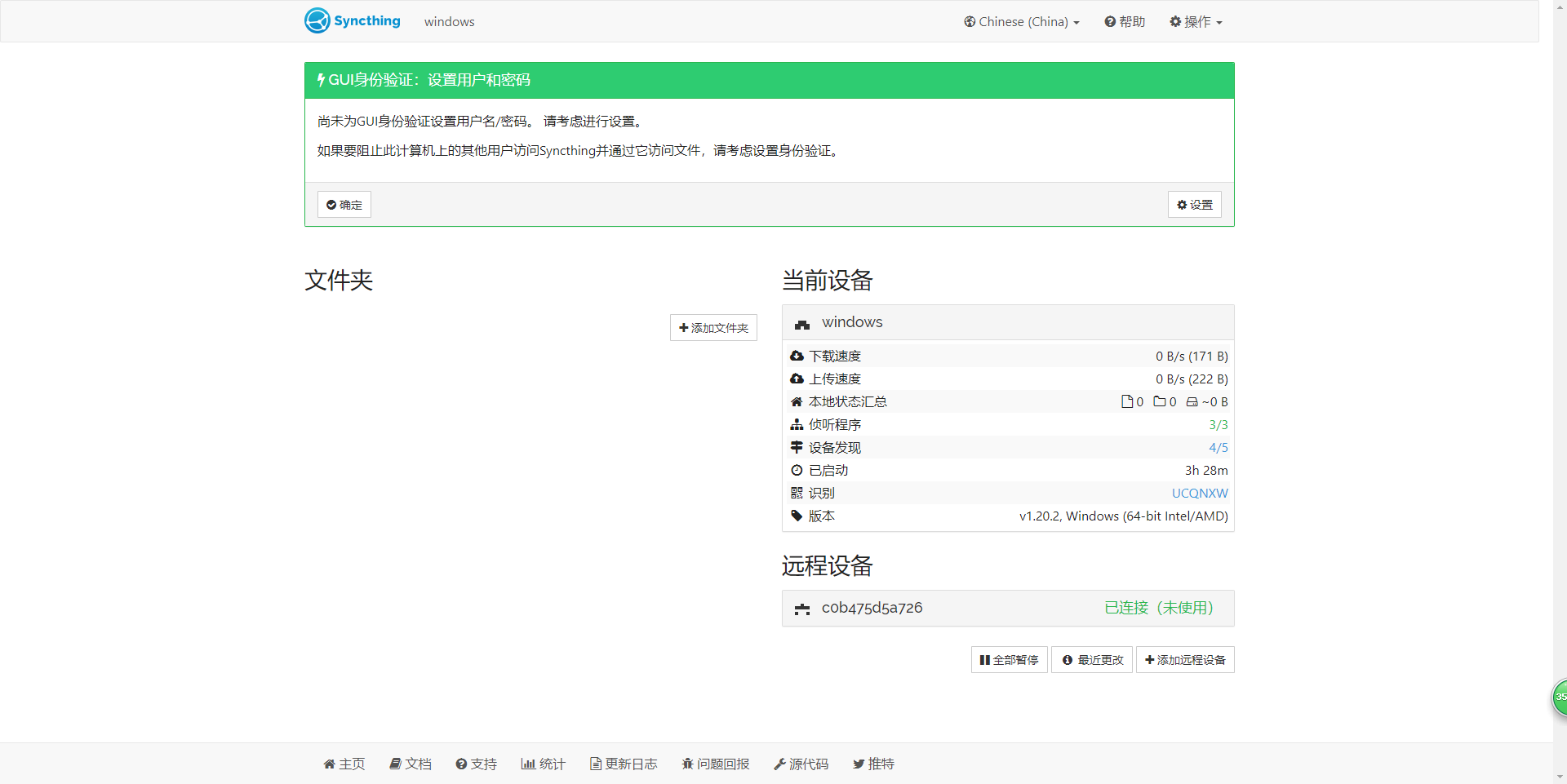Screen dimensions: 1567x784
Task: Open the 统计 statistics footer link
Action: pos(544,764)
